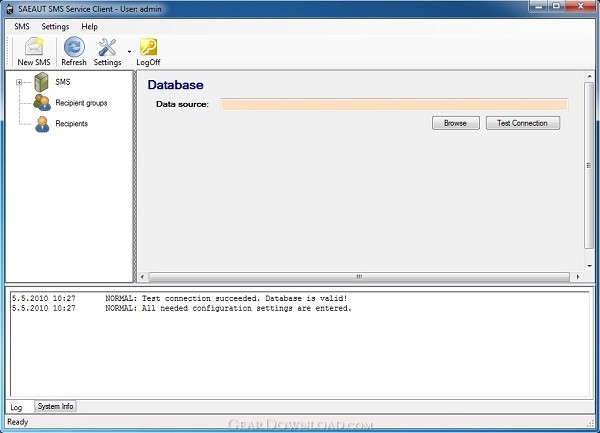This screenshot has width=600, height=433.
Task: Click the vertical scrollbar down arrow
Action: point(589,265)
